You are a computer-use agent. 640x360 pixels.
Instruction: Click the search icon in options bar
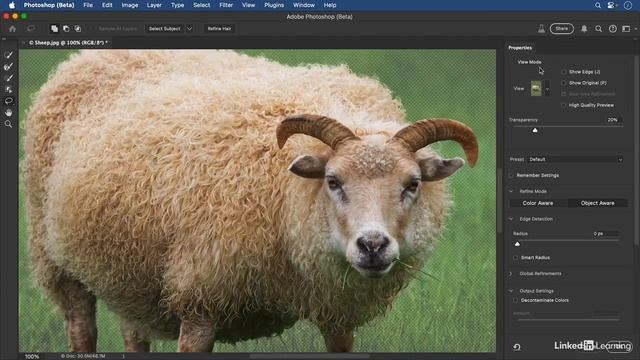point(598,29)
